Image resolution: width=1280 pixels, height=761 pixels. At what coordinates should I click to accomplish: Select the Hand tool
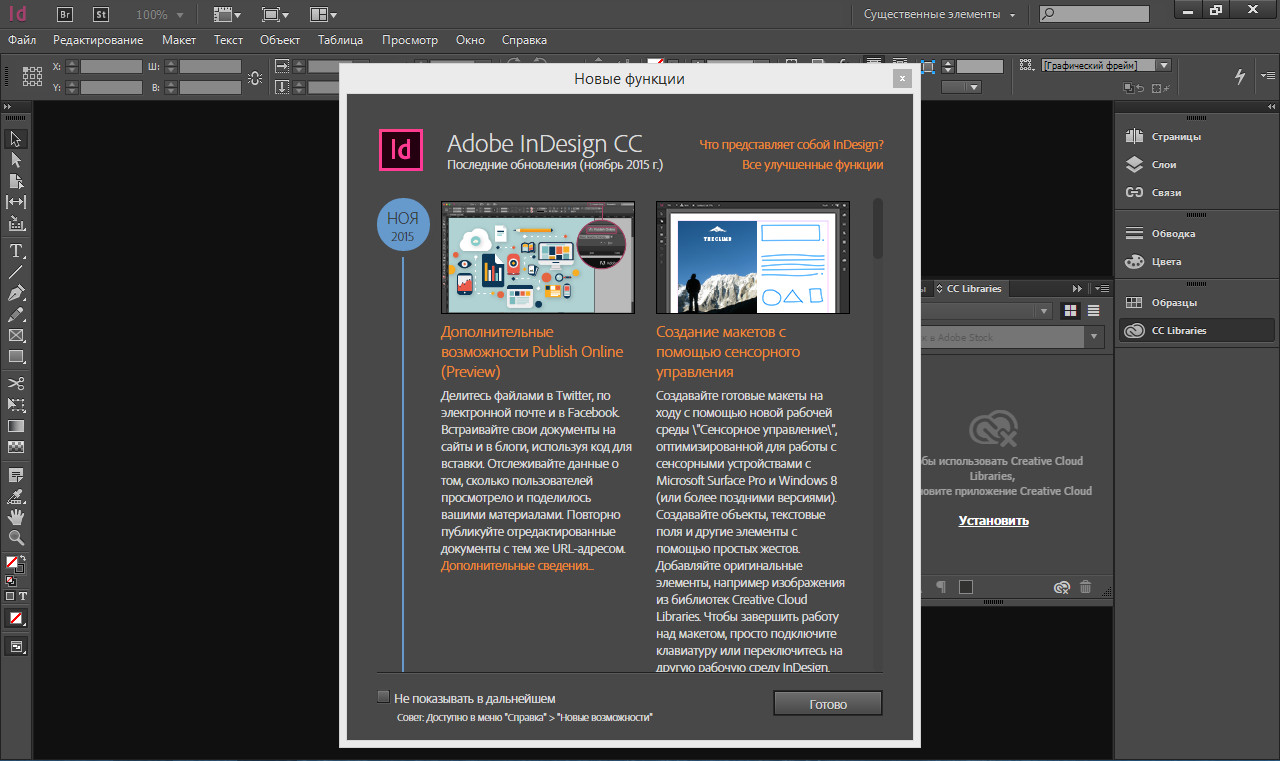(16, 516)
